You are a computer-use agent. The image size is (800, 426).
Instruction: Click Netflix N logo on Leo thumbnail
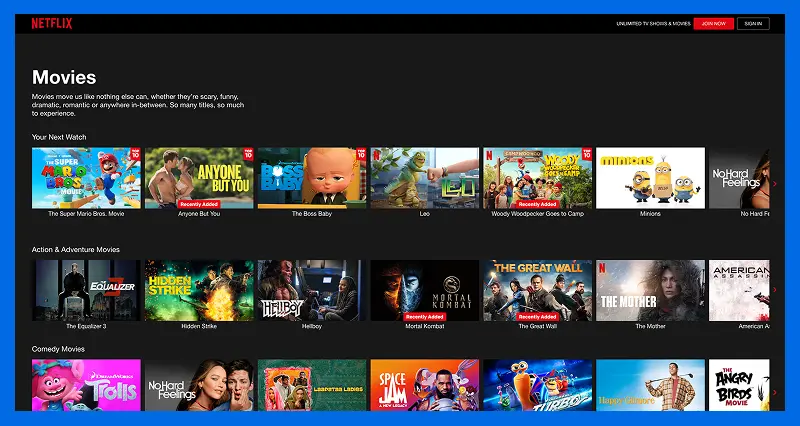pos(377,155)
